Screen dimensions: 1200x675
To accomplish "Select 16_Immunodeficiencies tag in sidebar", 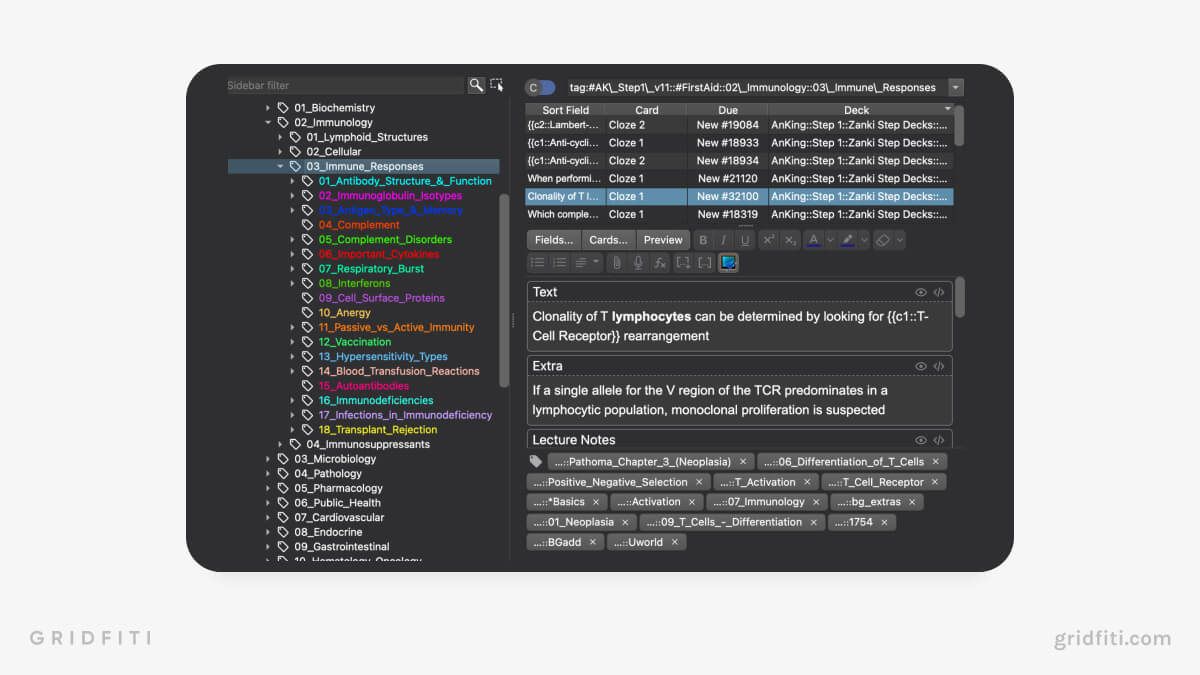I will [376, 400].
